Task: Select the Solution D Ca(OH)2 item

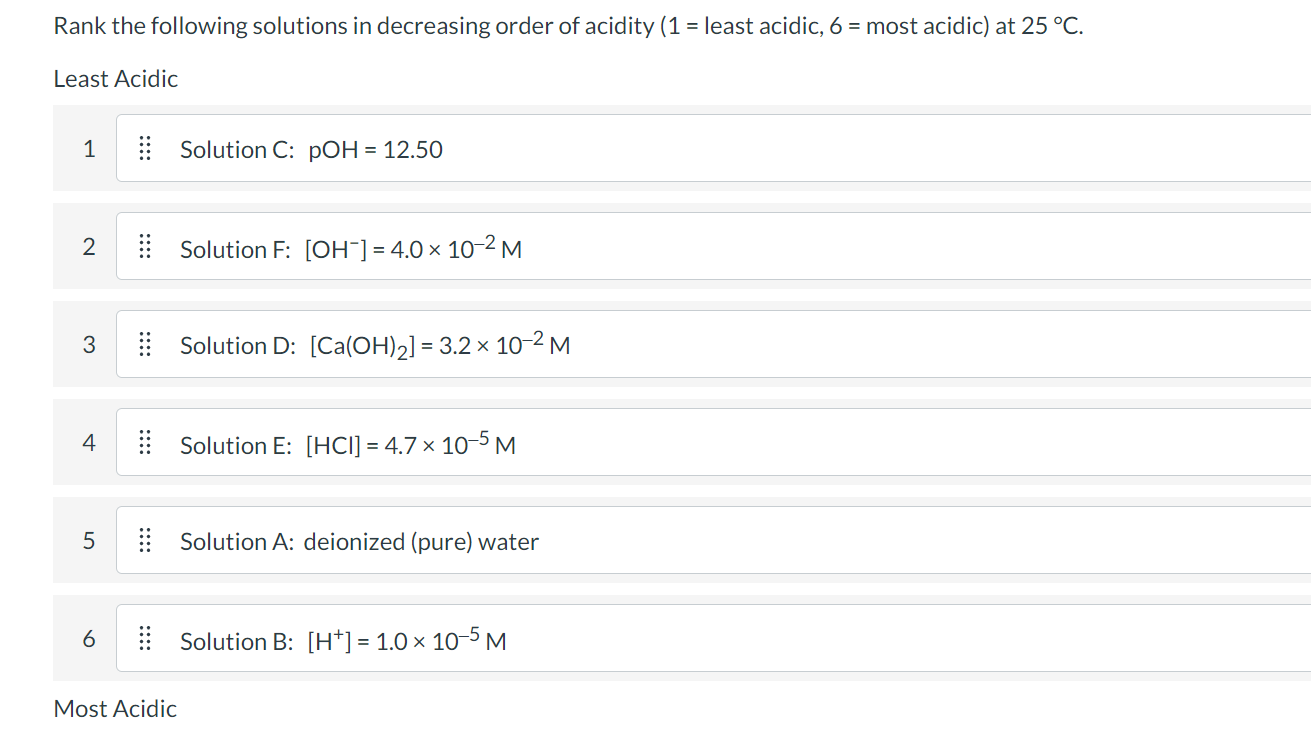Action: click(x=714, y=344)
